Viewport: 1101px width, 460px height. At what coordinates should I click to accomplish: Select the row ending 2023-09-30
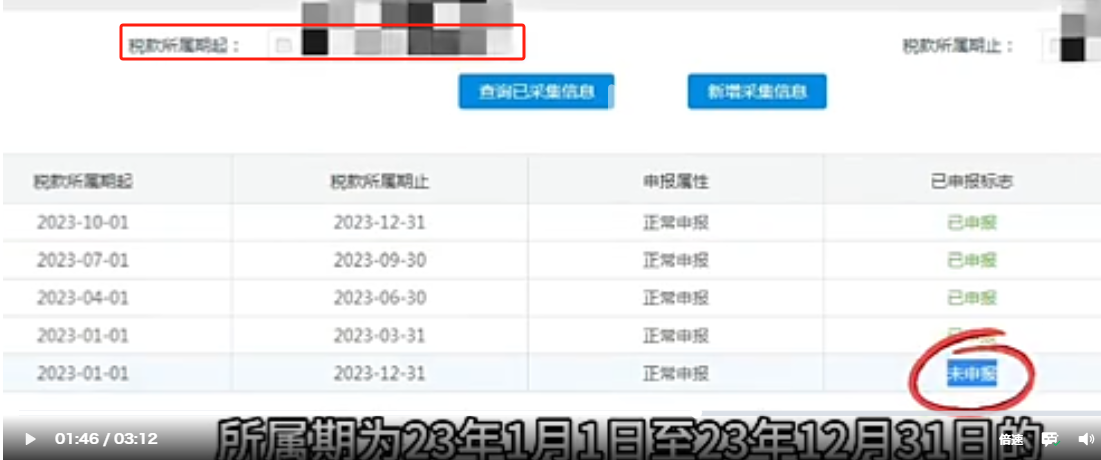(x=380, y=260)
